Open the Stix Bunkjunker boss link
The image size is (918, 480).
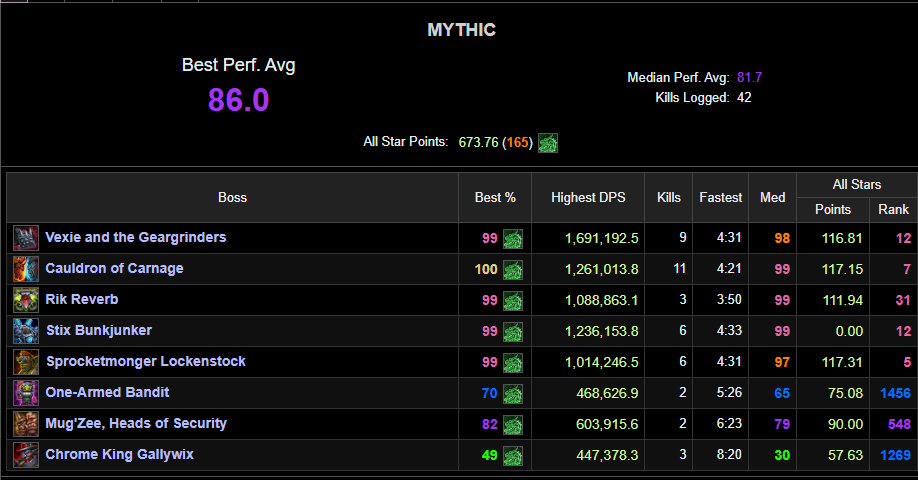(x=99, y=330)
